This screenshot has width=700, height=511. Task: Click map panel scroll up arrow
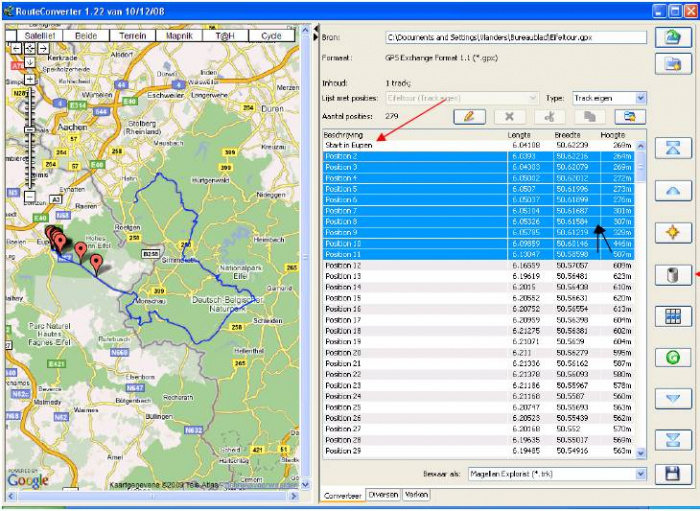[x=305, y=30]
